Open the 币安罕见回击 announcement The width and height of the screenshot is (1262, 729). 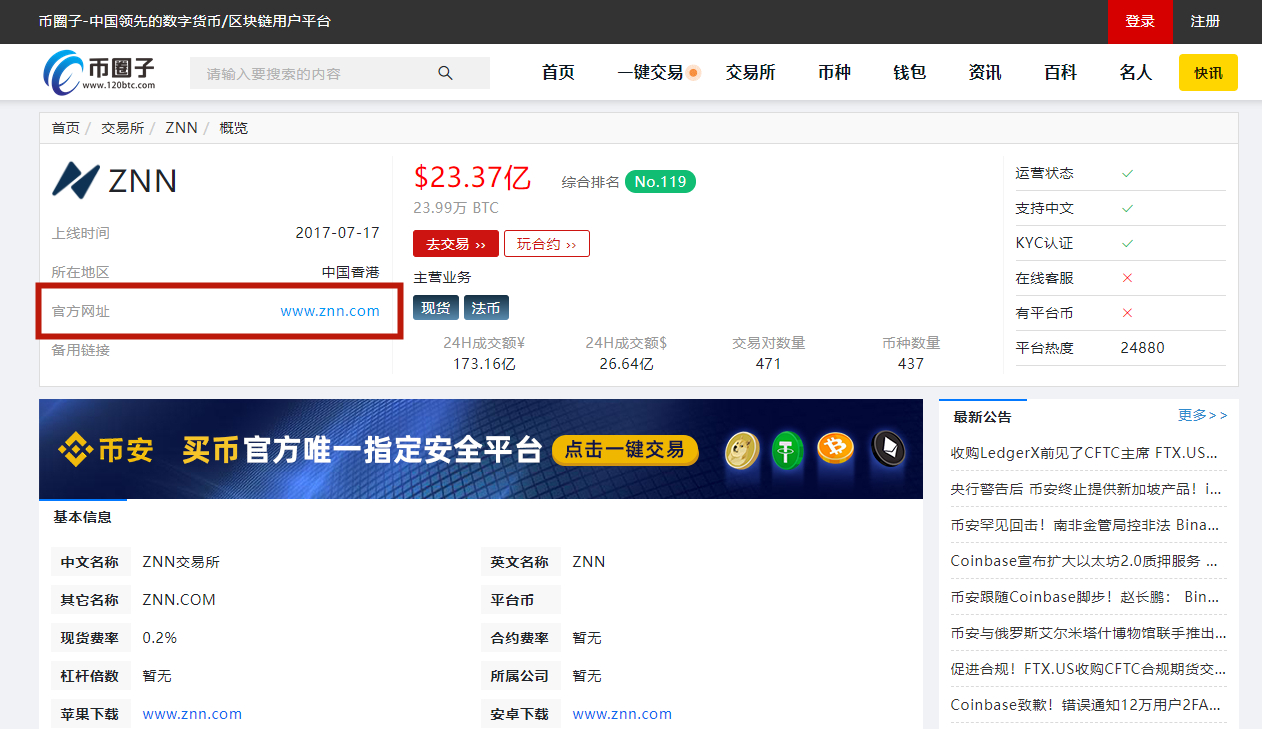1086,525
